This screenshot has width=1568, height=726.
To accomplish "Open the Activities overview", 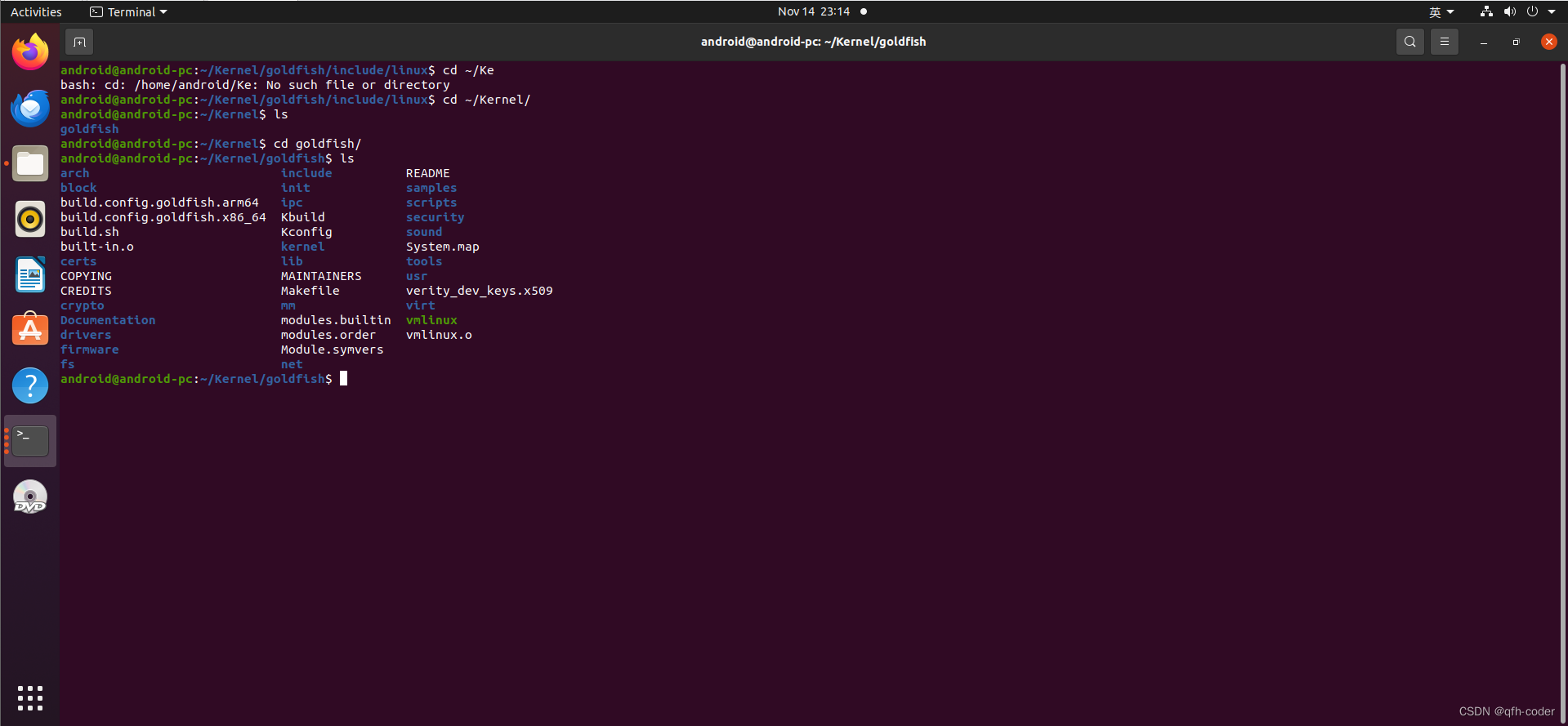I will click(36, 11).
